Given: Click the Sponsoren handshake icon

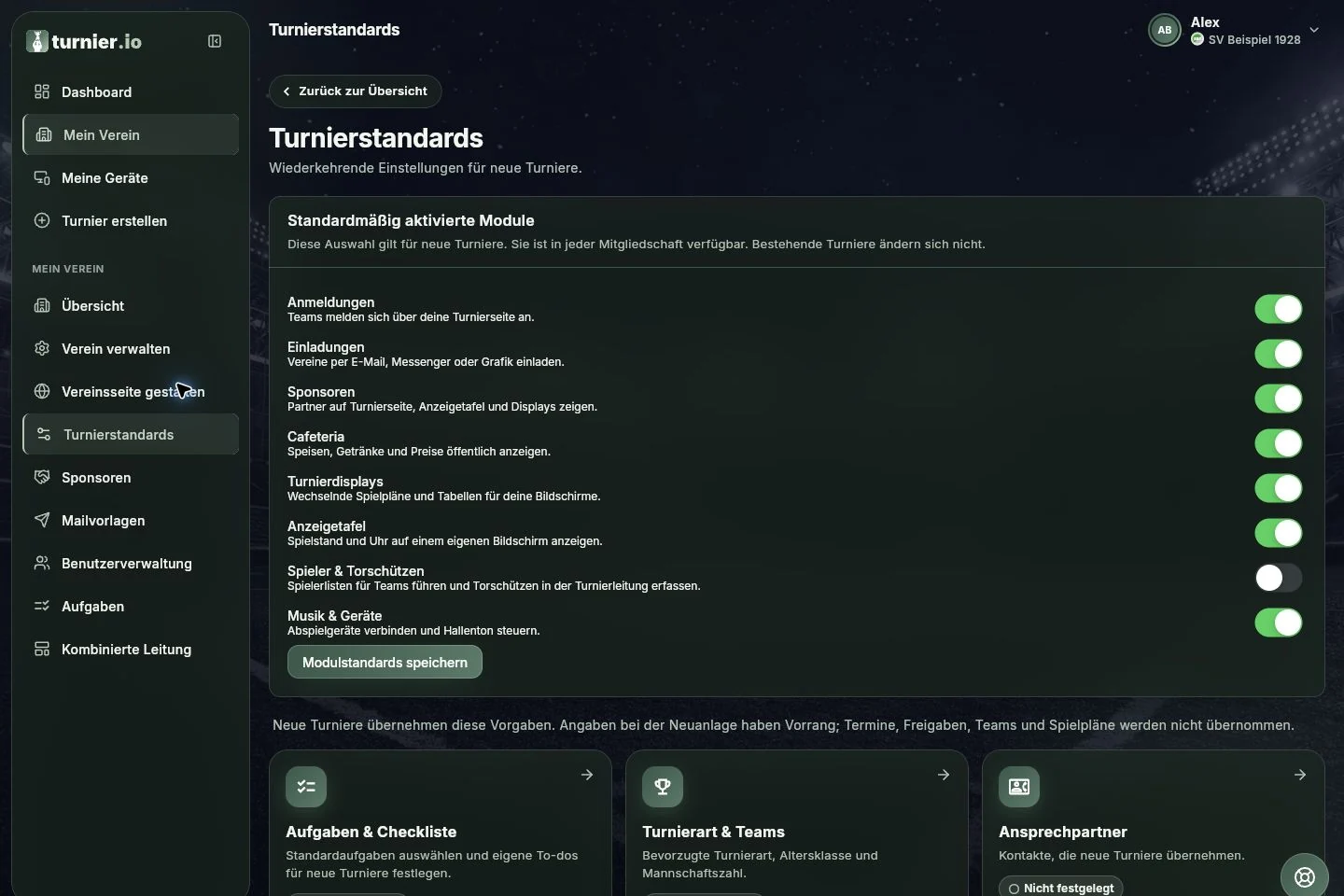Looking at the screenshot, I should click(42, 477).
